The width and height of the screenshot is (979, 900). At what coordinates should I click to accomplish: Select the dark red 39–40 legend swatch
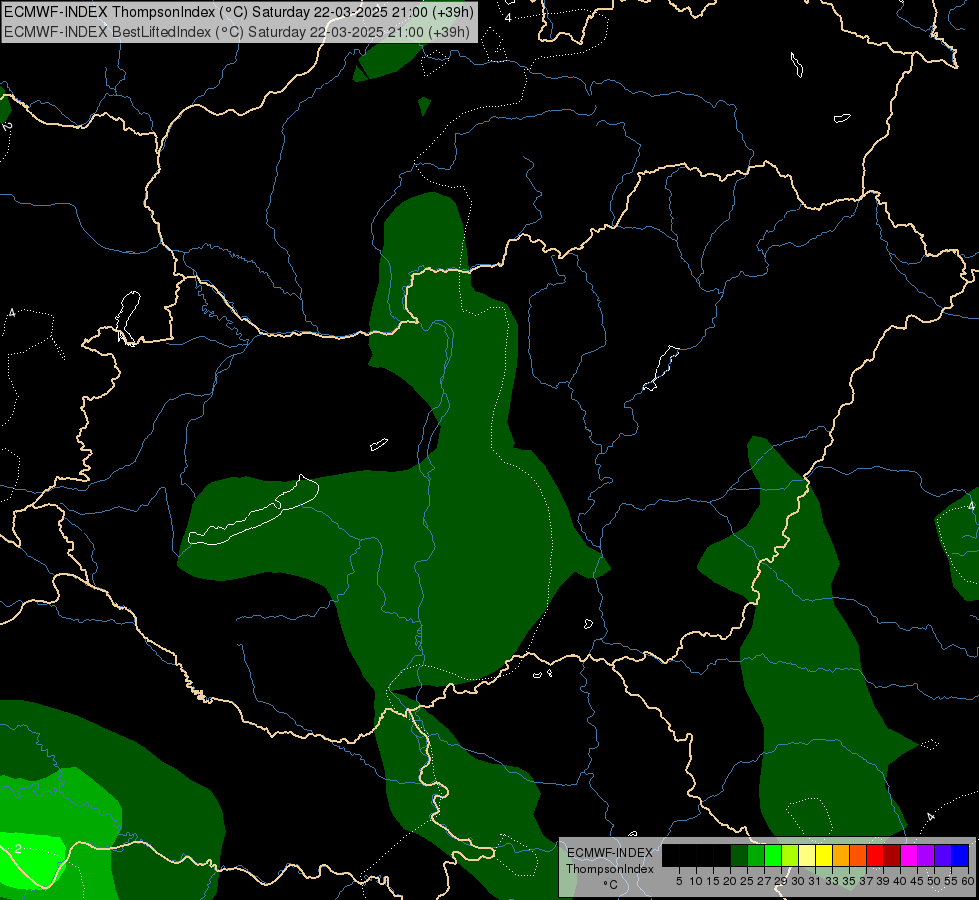coord(892,855)
